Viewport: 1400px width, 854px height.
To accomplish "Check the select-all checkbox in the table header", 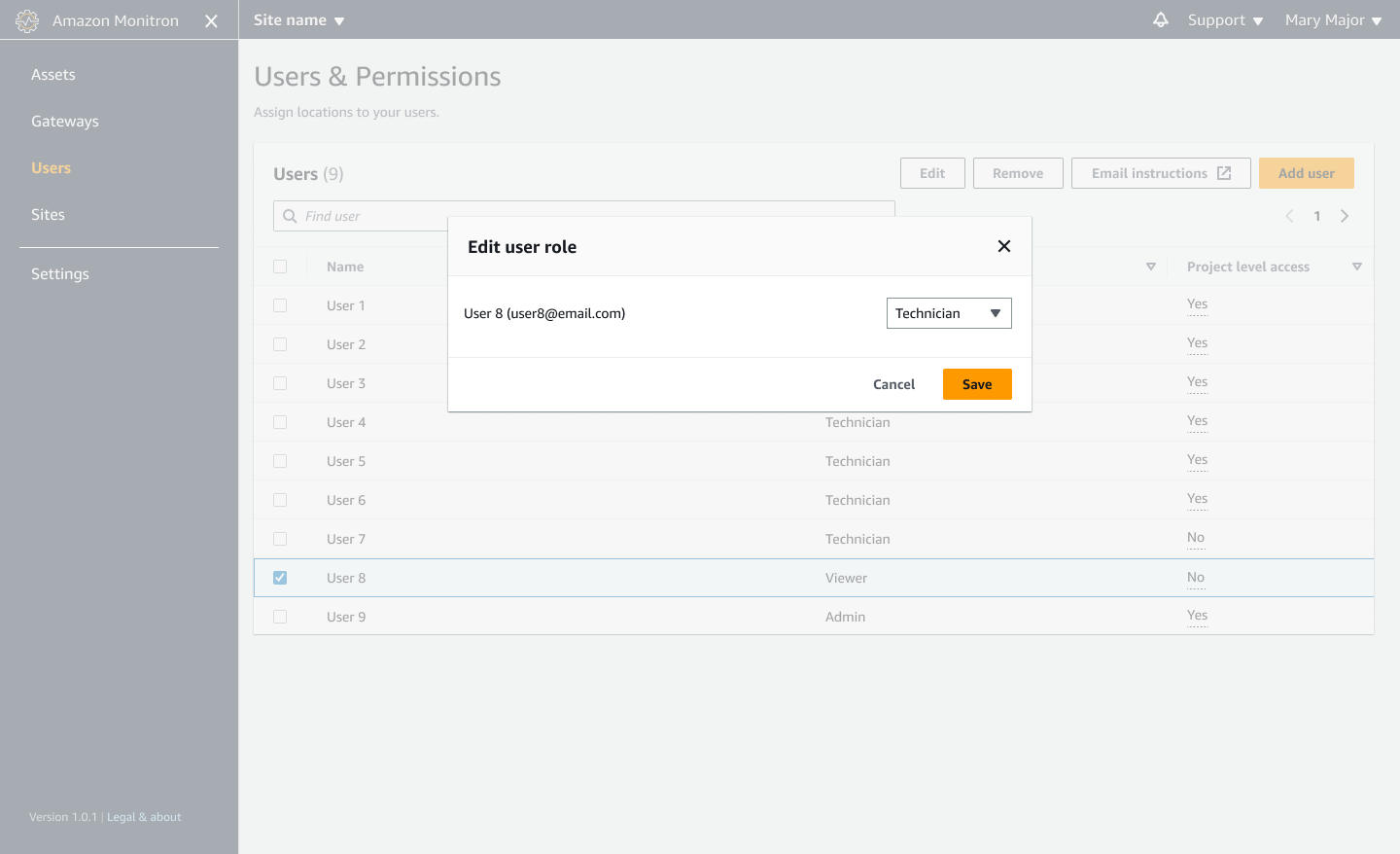I will pyautogui.click(x=280, y=266).
